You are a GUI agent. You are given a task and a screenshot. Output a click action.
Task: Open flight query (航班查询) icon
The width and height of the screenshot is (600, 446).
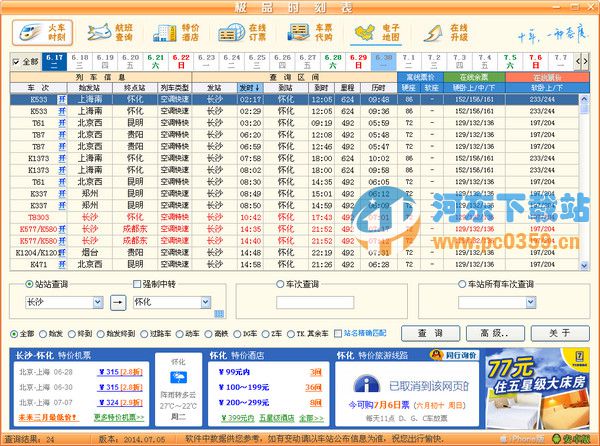110,33
